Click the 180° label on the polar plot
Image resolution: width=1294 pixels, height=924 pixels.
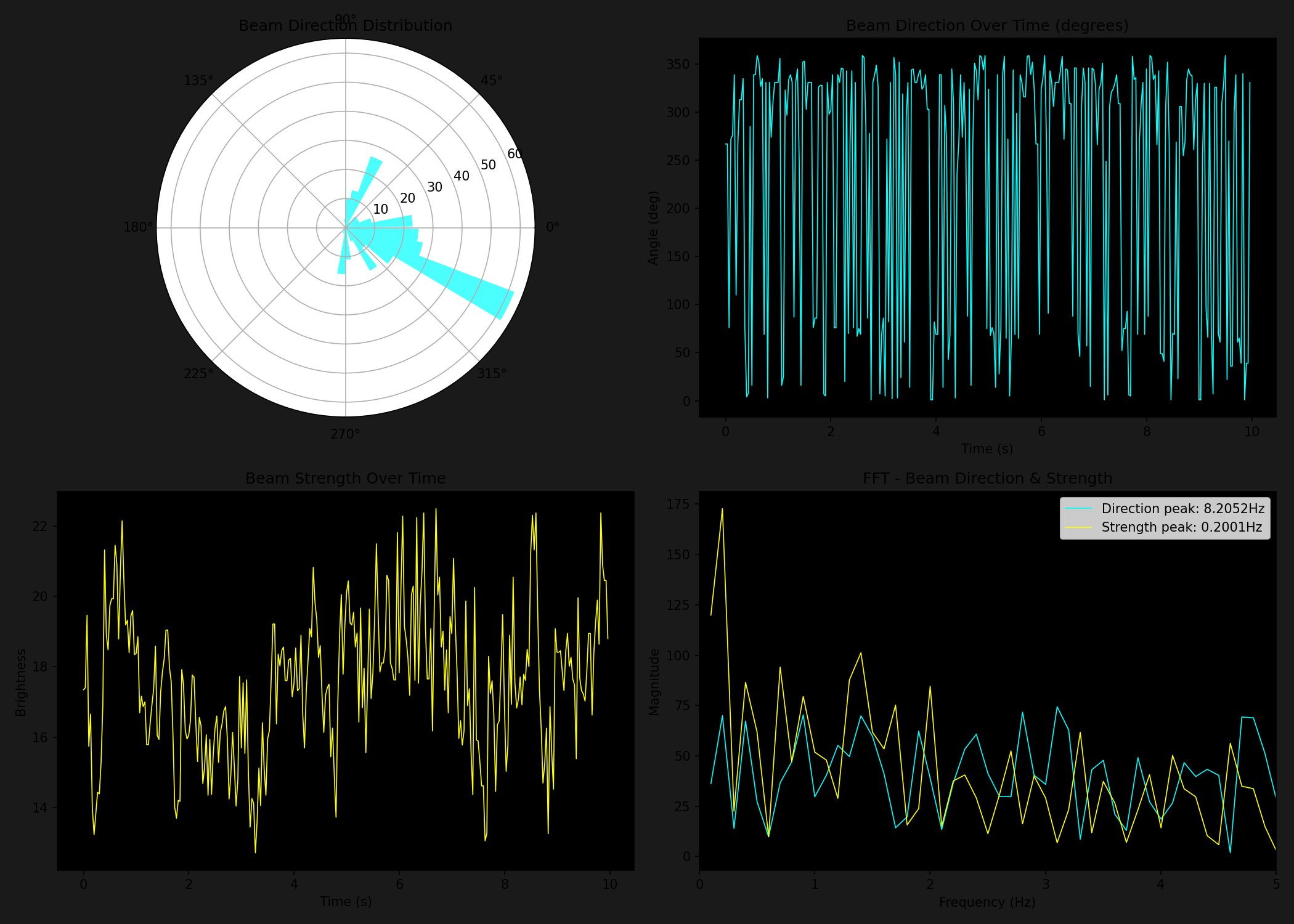point(138,227)
